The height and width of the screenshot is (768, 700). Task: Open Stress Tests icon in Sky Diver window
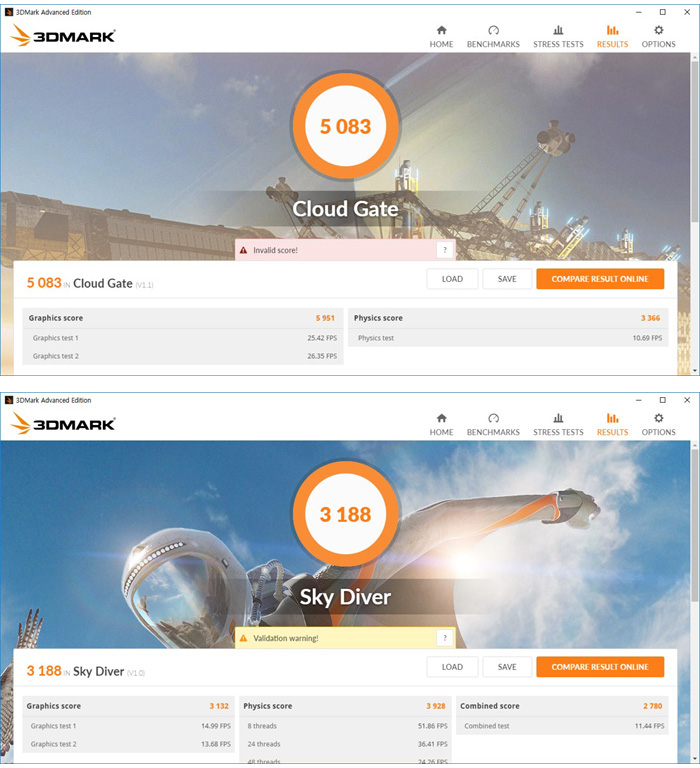[x=558, y=418]
